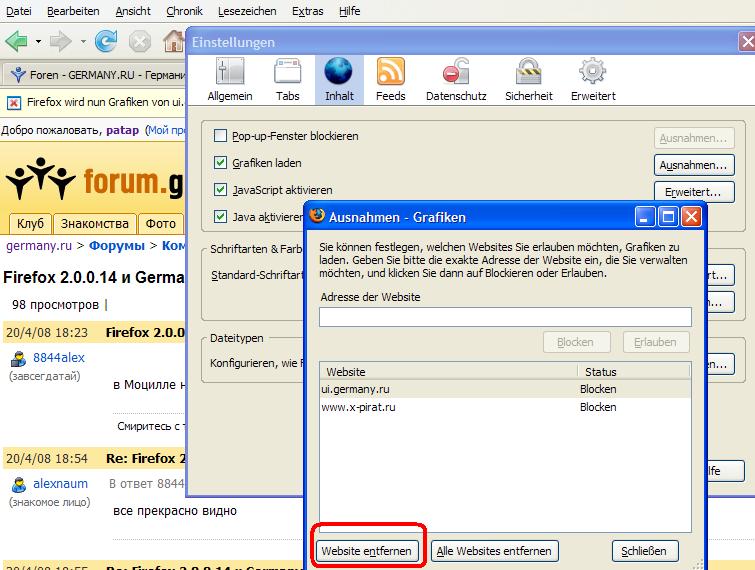Focus the Adresse der Website input field
Image resolution: width=755 pixels, height=570 pixels.
(505, 317)
